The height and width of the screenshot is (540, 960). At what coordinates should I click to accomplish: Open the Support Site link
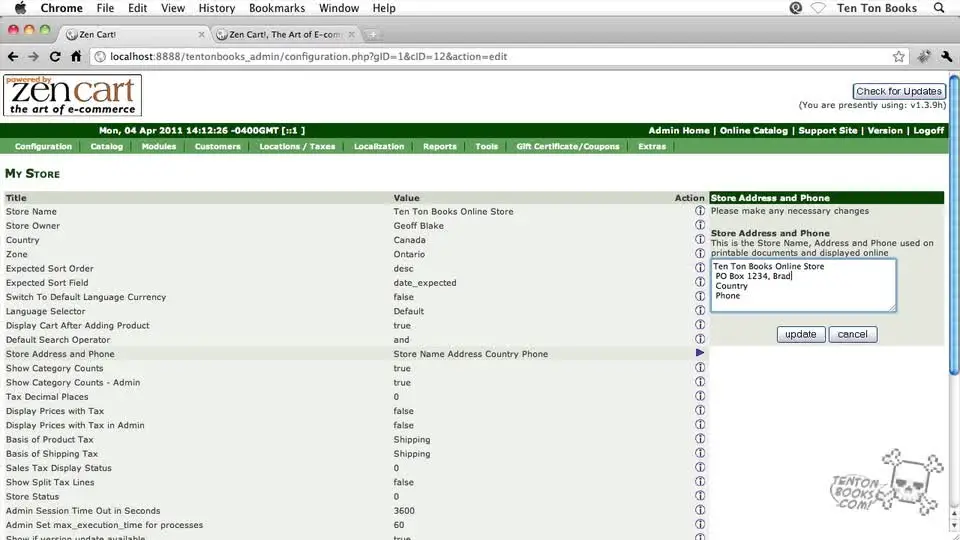click(828, 130)
